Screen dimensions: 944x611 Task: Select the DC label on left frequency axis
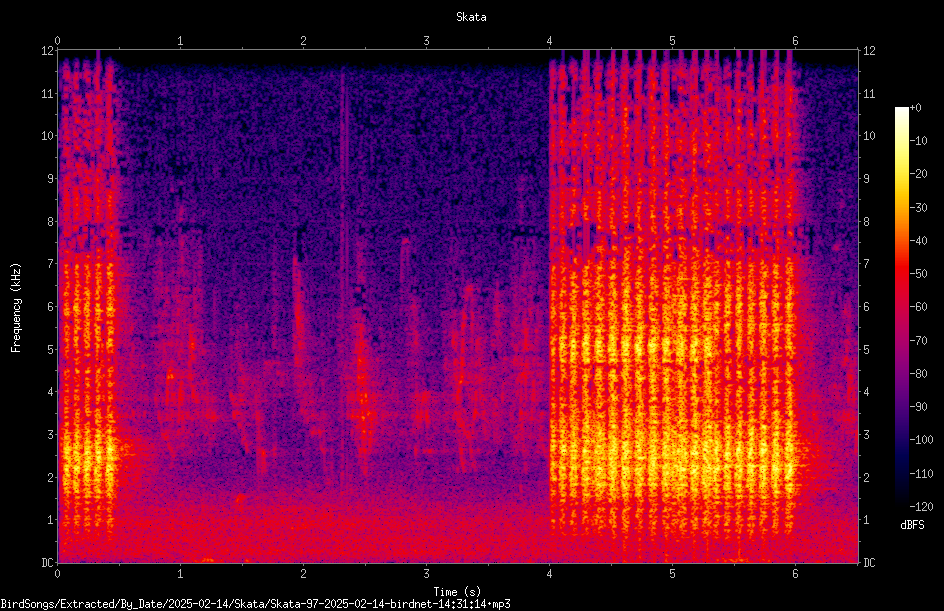point(47,563)
